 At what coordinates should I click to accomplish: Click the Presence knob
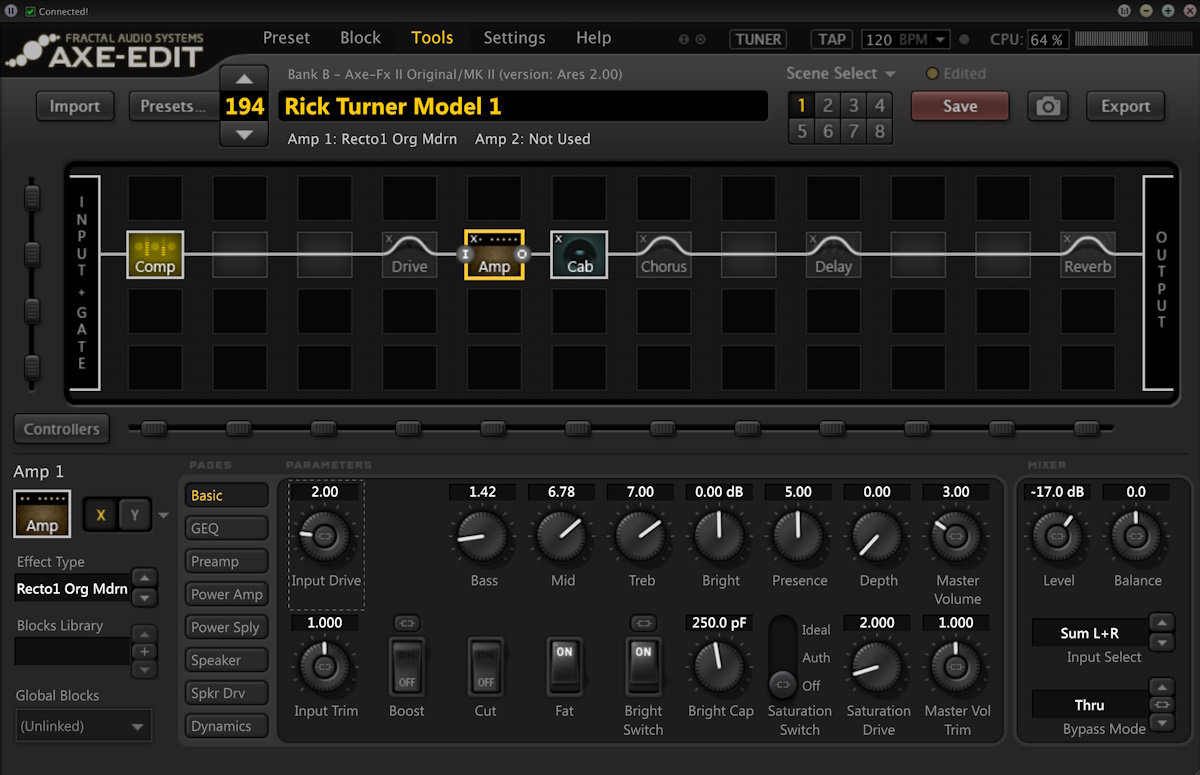pyautogui.click(x=799, y=537)
